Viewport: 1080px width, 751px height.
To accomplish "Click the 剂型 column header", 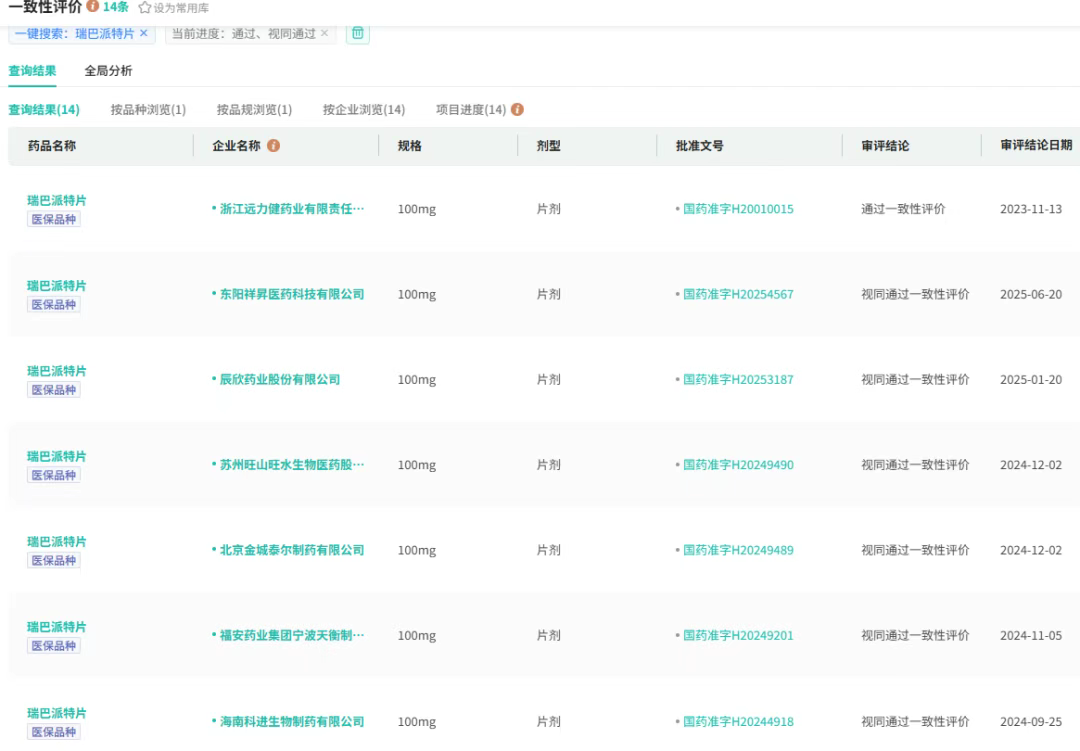I will pos(548,145).
